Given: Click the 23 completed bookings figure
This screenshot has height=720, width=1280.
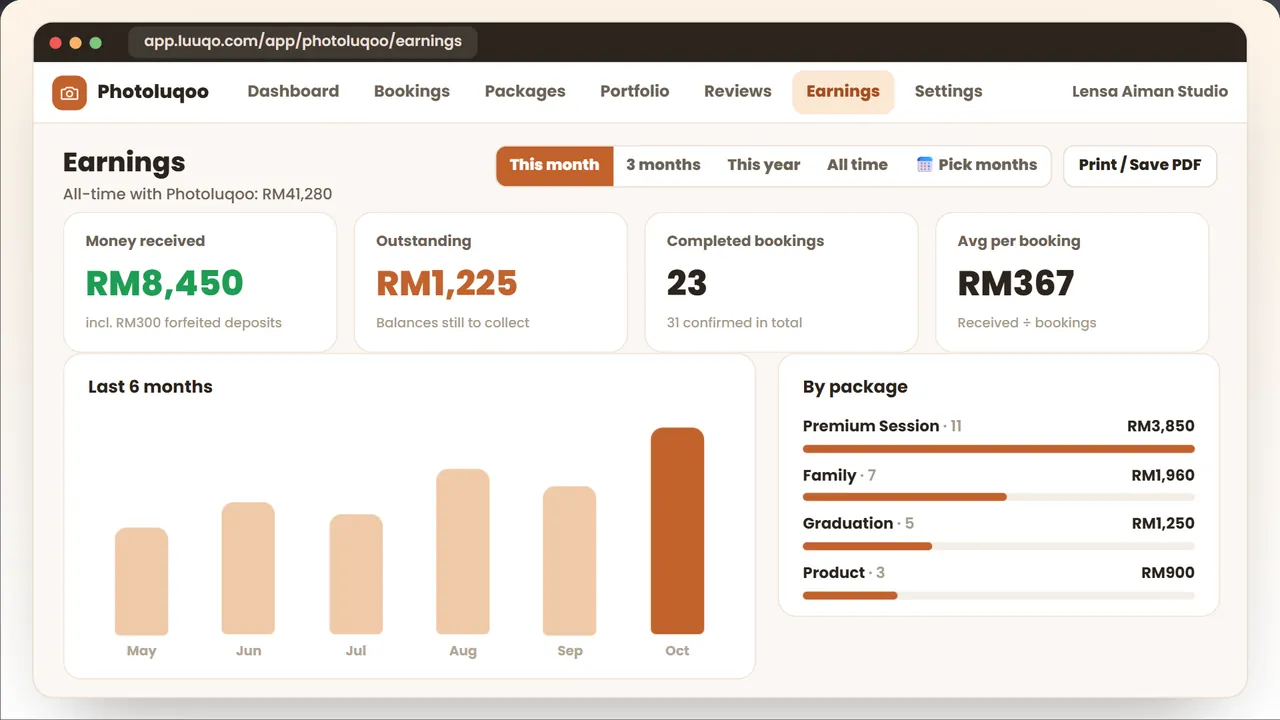Looking at the screenshot, I should (687, 283).
